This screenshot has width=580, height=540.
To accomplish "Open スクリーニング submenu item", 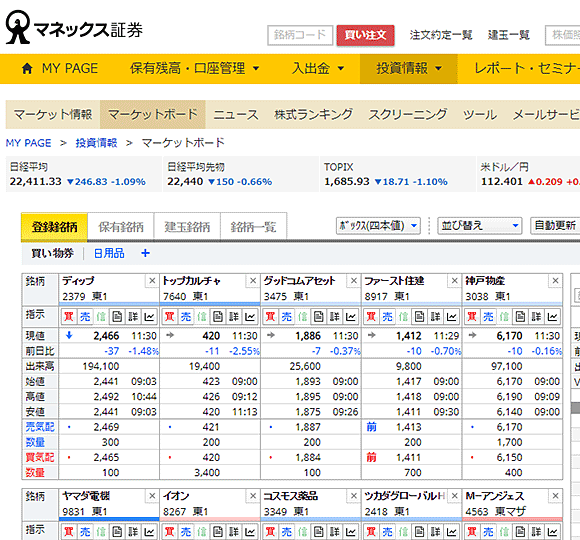I will pyautogui.click(x=408, y=114).
